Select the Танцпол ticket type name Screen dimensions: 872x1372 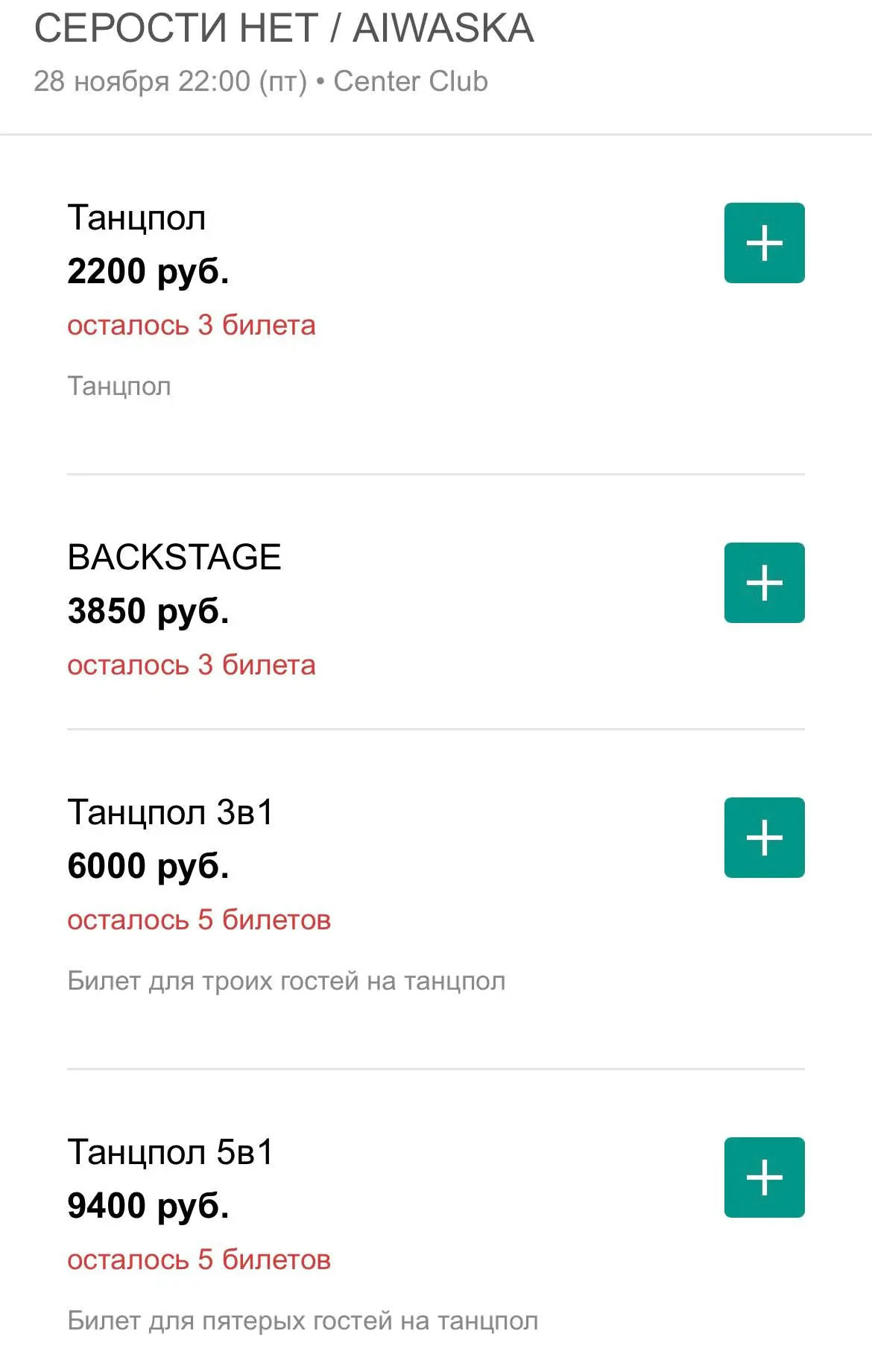tap(136, 218)
